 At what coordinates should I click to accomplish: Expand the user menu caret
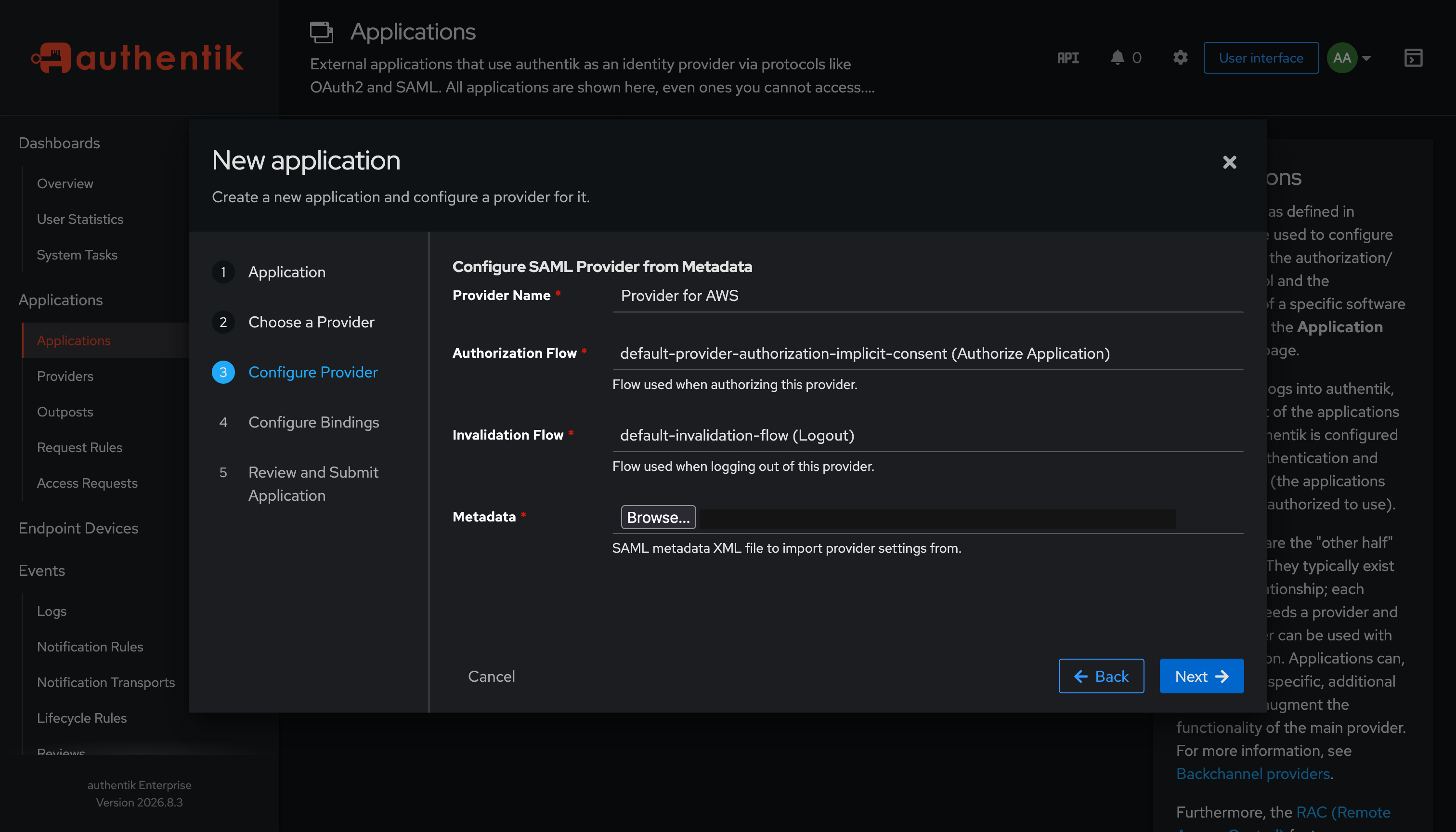(1366, 58)
